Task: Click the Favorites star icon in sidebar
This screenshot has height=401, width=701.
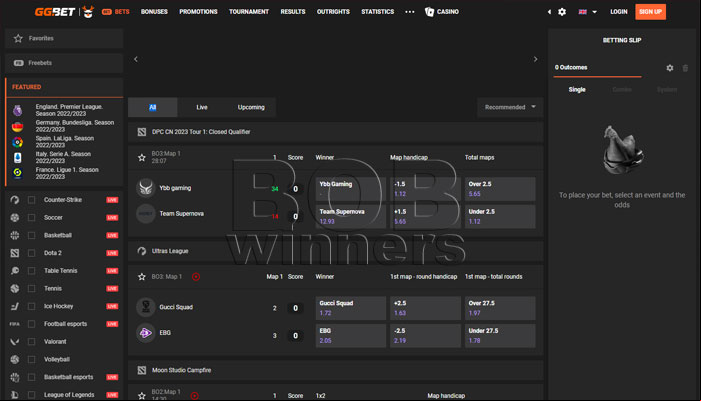Action: pyautogui.click(x=18, y=38)
